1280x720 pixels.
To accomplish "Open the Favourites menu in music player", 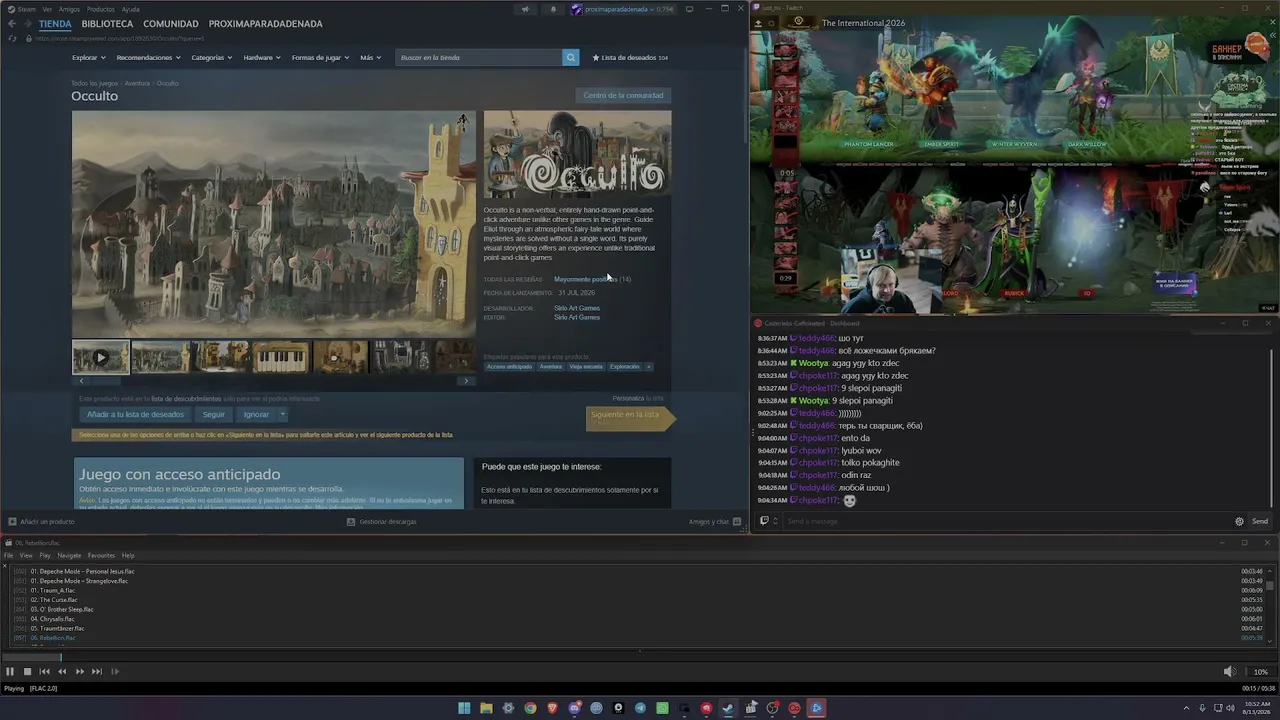I will [101, 556].
